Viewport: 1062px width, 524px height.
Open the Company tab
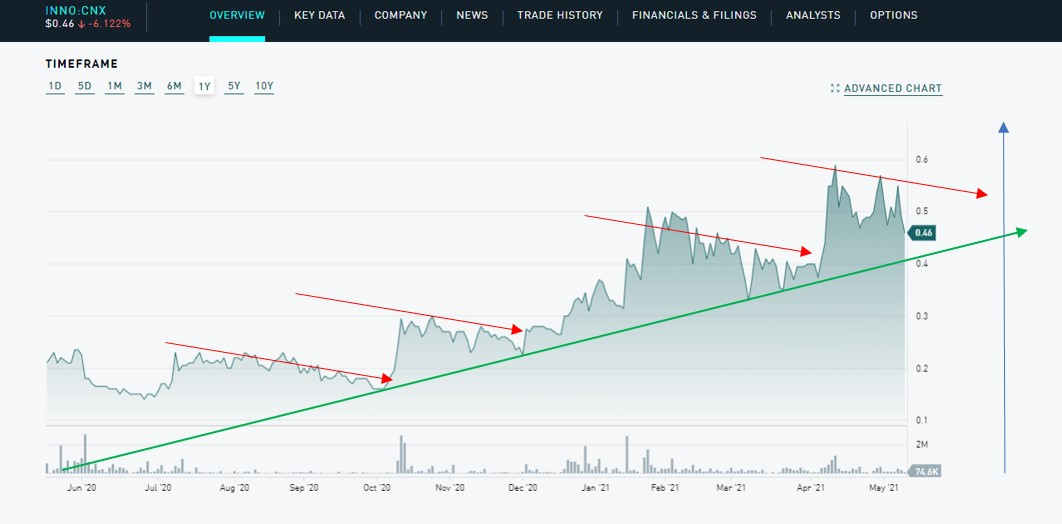[x=400, y=16]
